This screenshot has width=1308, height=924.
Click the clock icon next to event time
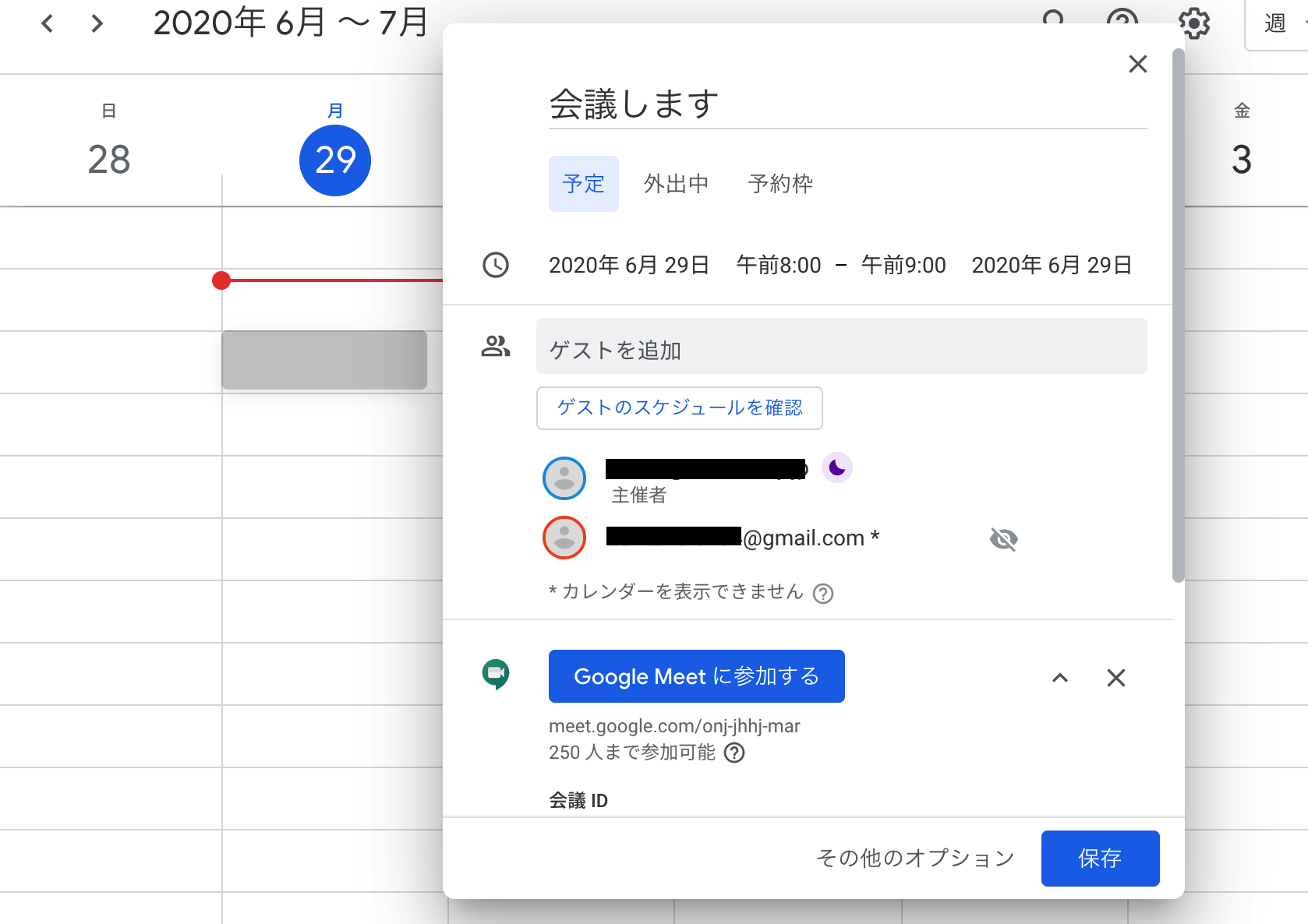pos(496,265)
